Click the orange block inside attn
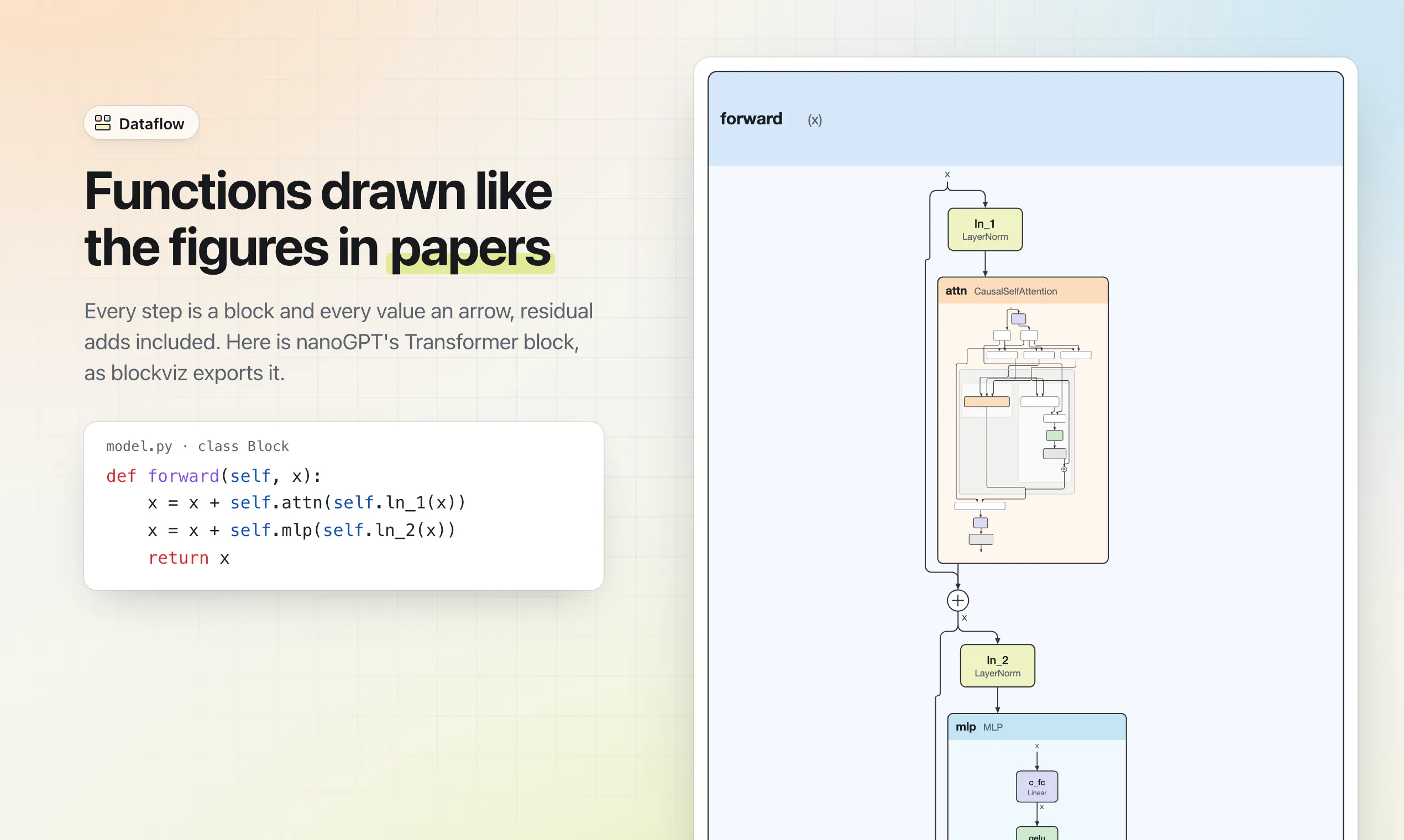The width and height of the screenshot is (1404, 840). [986, 402]
